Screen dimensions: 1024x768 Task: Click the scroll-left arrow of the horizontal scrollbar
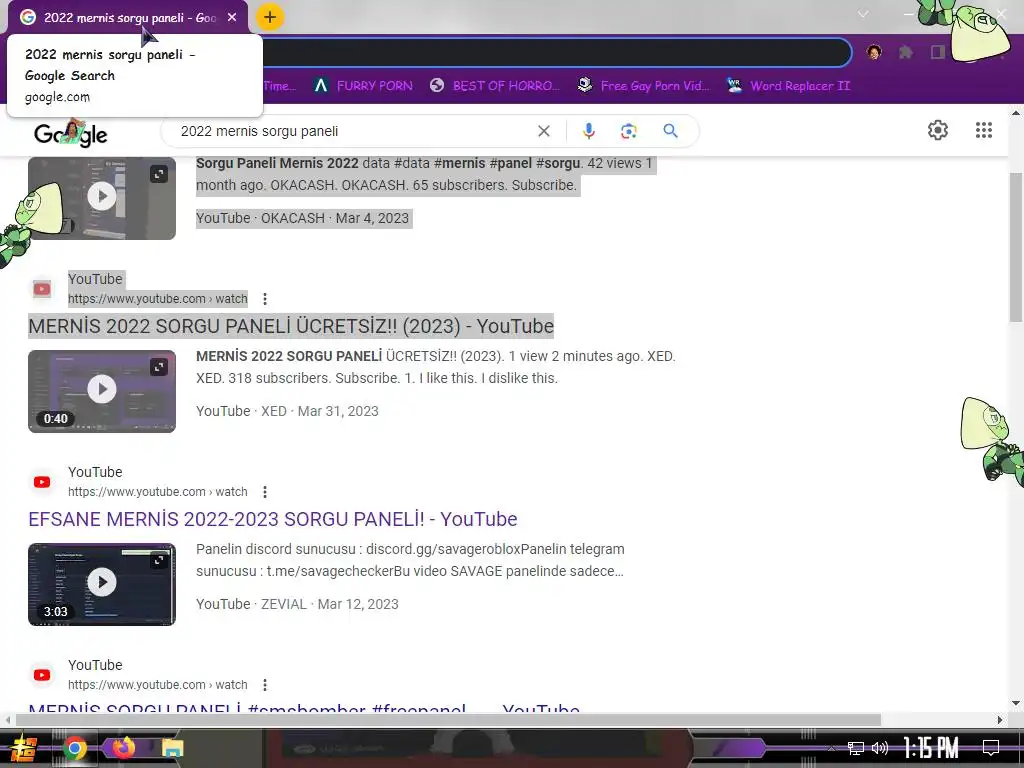[x=7, y=720]
